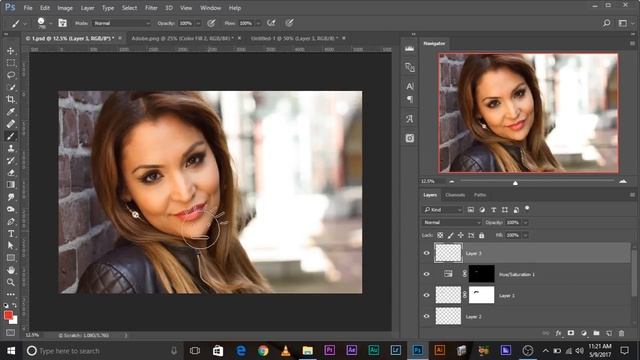Screen dimensions: 640x360
Task: Open layer blend mode Normal dropdown
Action: tap(452, 222)
